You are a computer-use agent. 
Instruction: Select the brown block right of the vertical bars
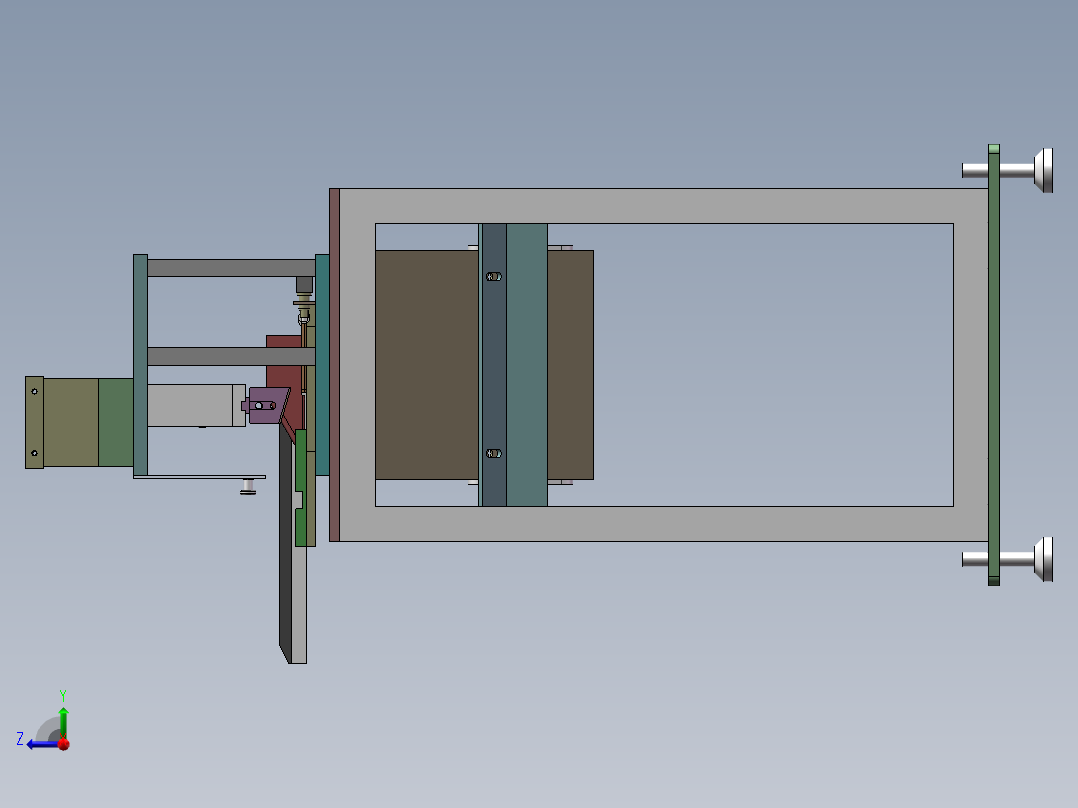[x=571, y=364]
